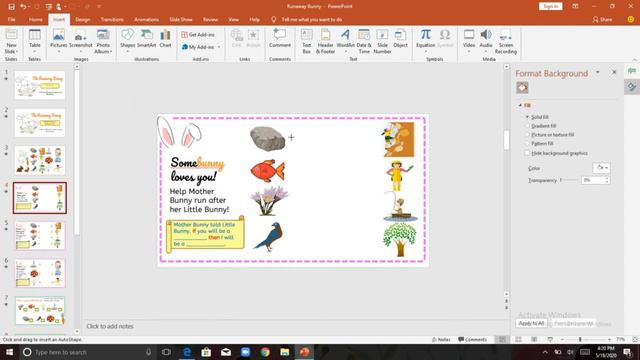Screen dimensions: 640x360
Task: Open the File tab
Action: click(11, 20)
